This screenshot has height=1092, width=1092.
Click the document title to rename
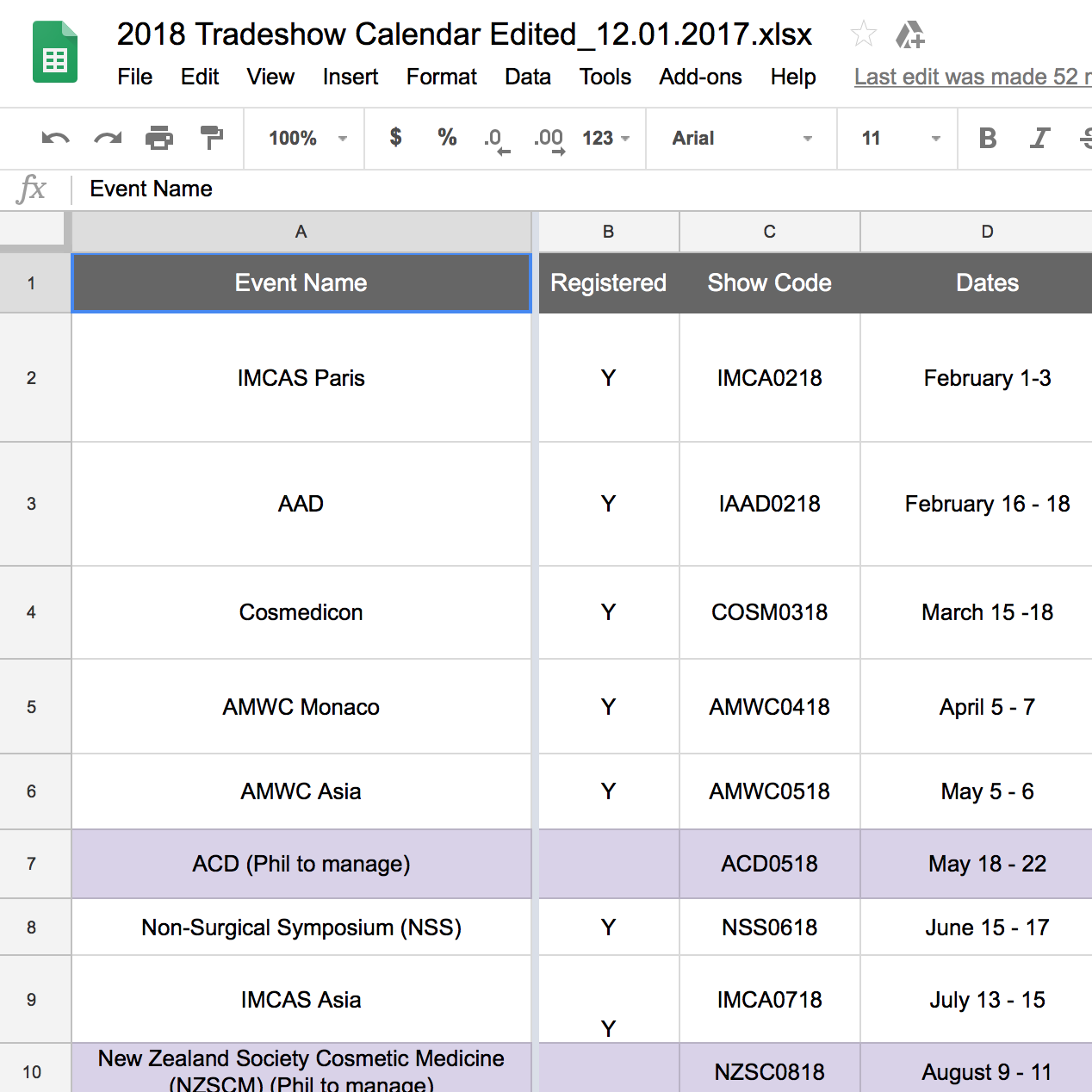coord(464,34)
